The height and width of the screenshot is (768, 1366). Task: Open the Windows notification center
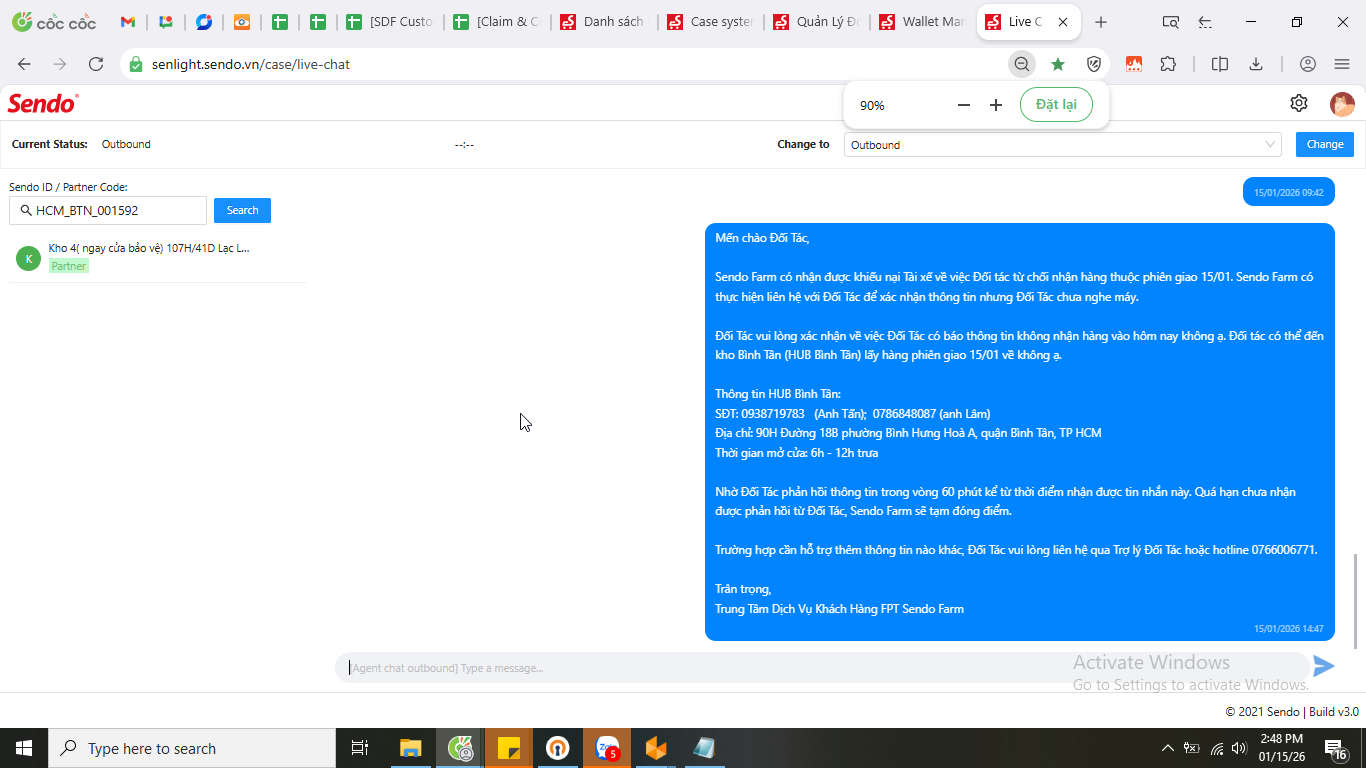1336,748
